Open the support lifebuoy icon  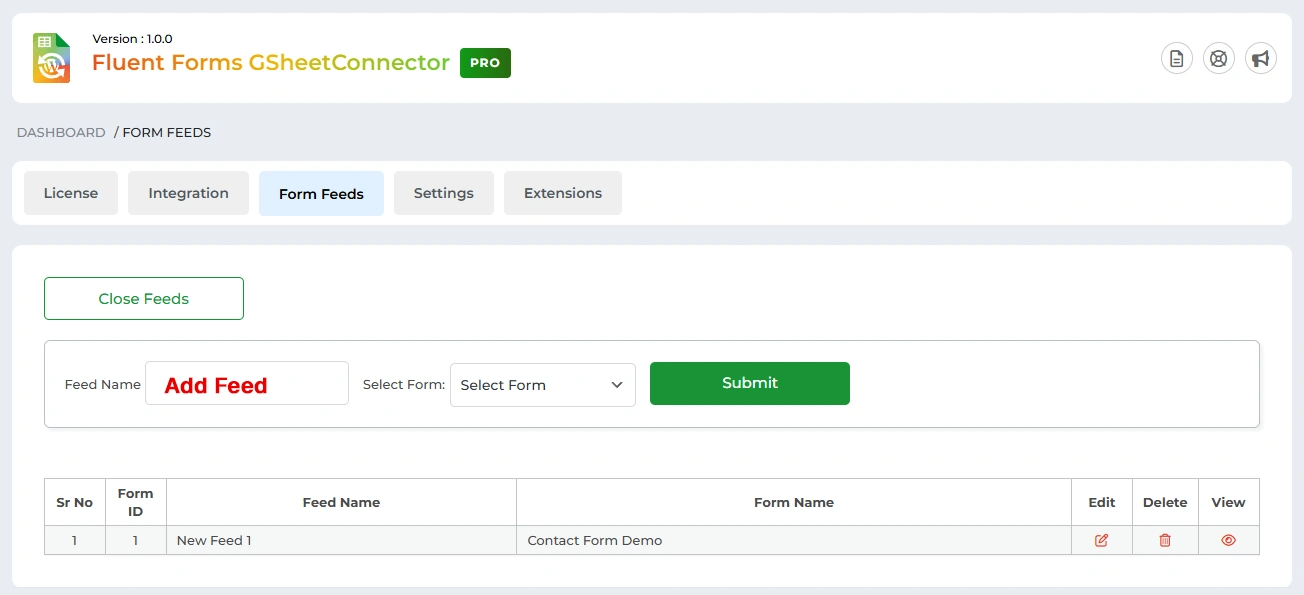tap(1219, 59)
